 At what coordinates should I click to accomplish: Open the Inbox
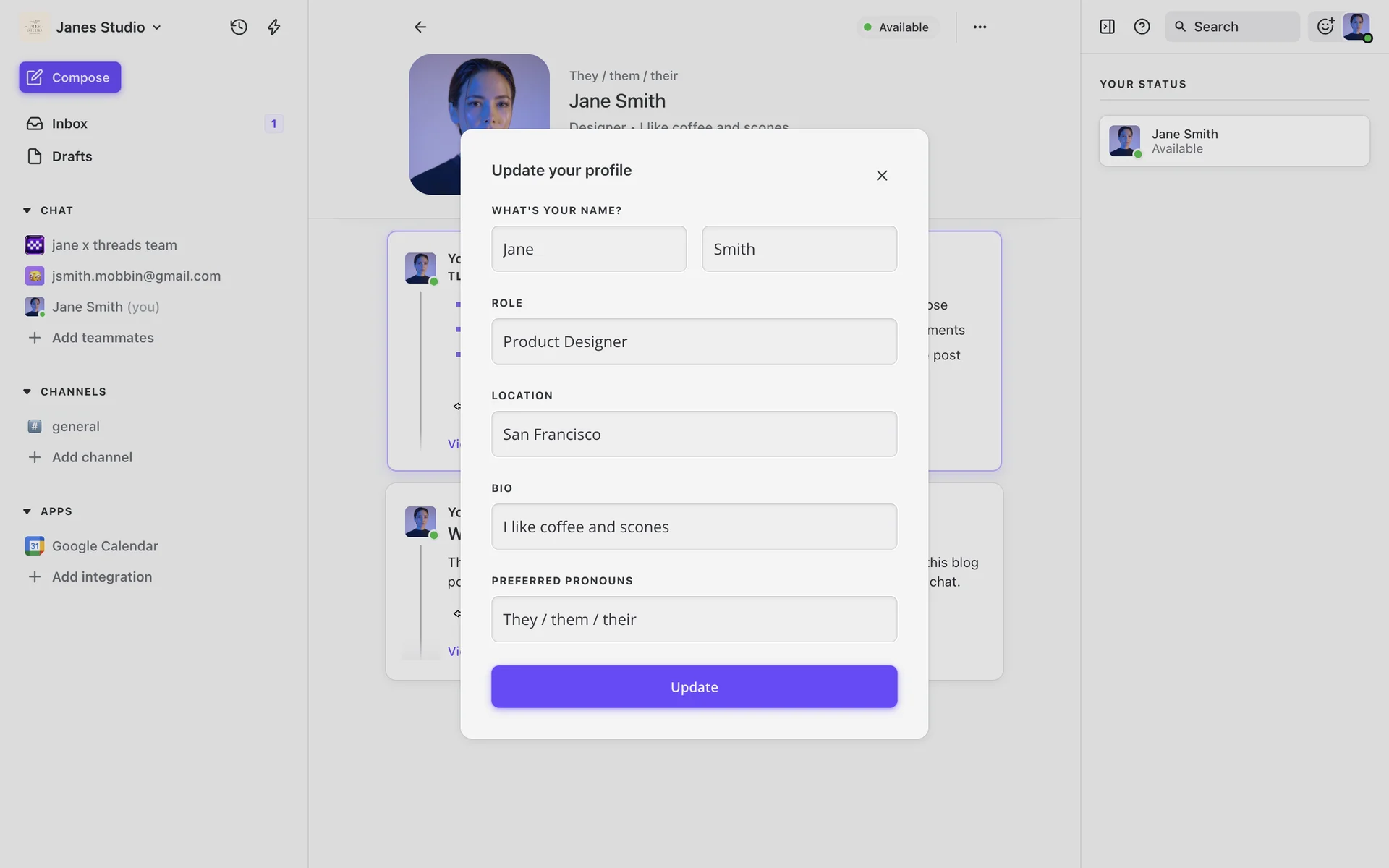tap(69, 124)
